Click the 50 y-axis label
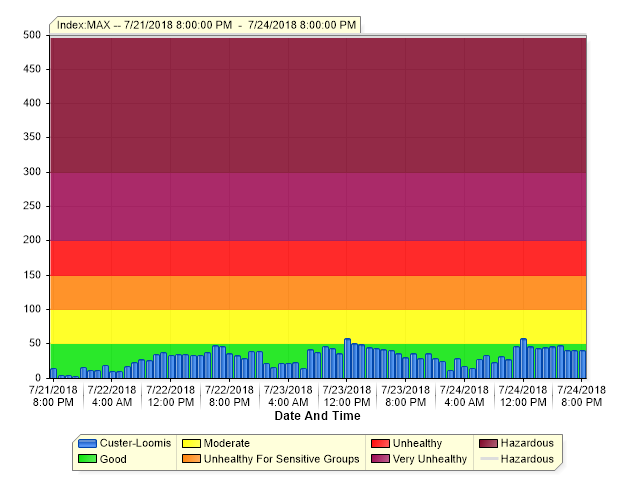The width and height of the screenshot is (640, 480). click(35, 343)
